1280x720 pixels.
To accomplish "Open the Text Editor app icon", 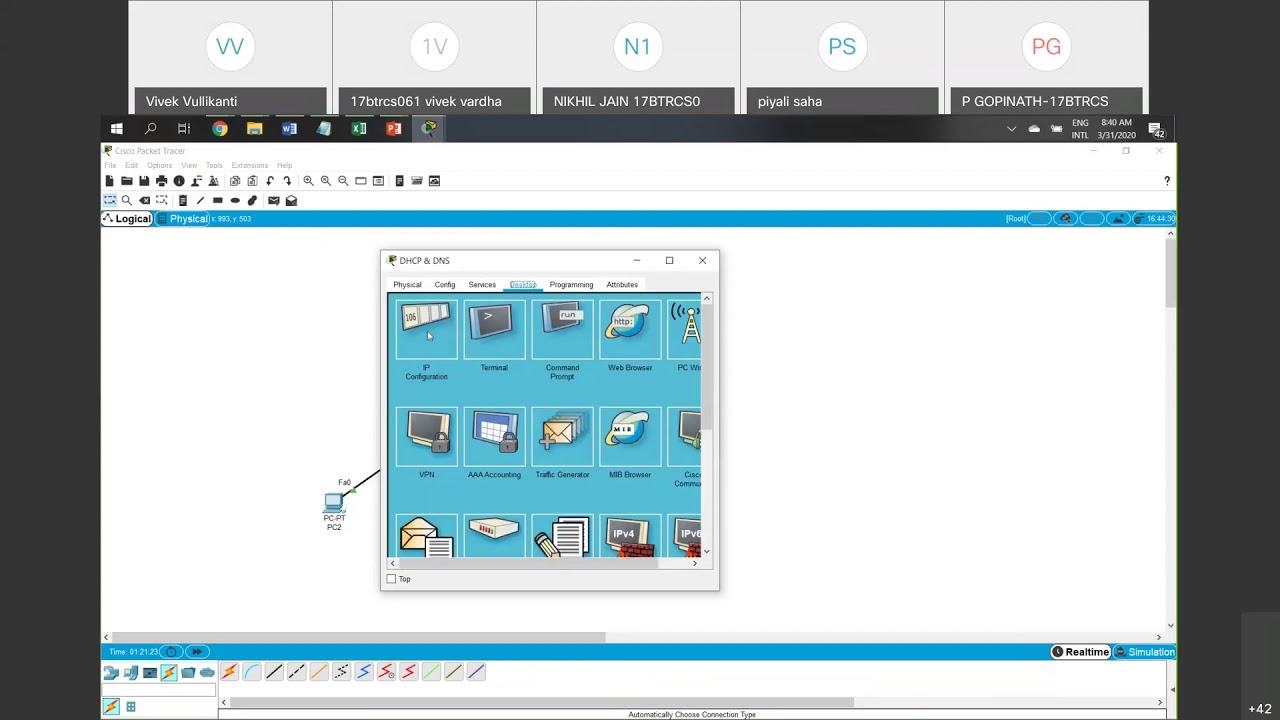I will [562, 537].
